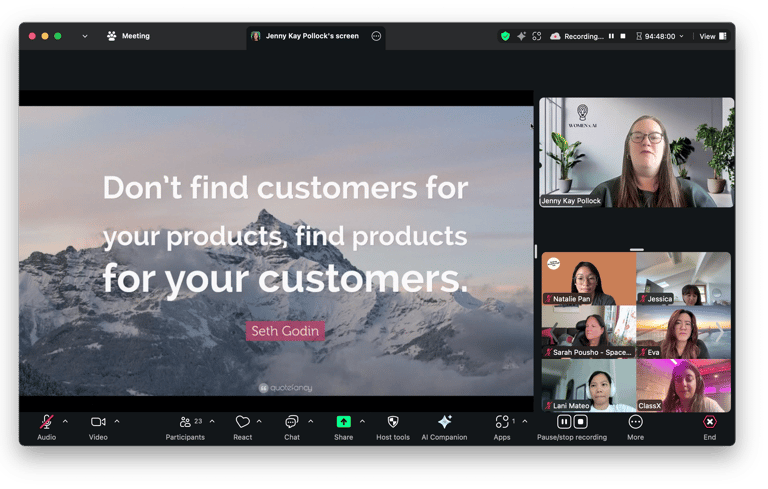This screenshot has width=768, height=489.
Task: Click the green Share screen button
Action: click(x=343, y=422)
